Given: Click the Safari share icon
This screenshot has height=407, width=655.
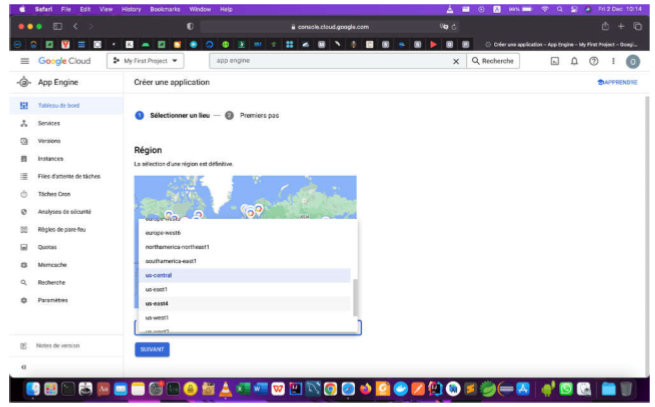Looking at the screenshot, I should click(605, 26).
